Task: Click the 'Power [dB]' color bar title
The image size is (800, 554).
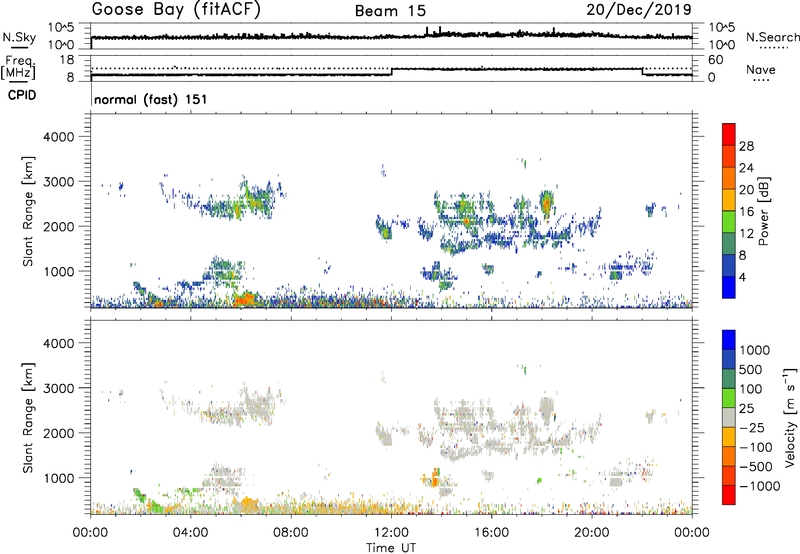Action: click(x=763, y=211)
